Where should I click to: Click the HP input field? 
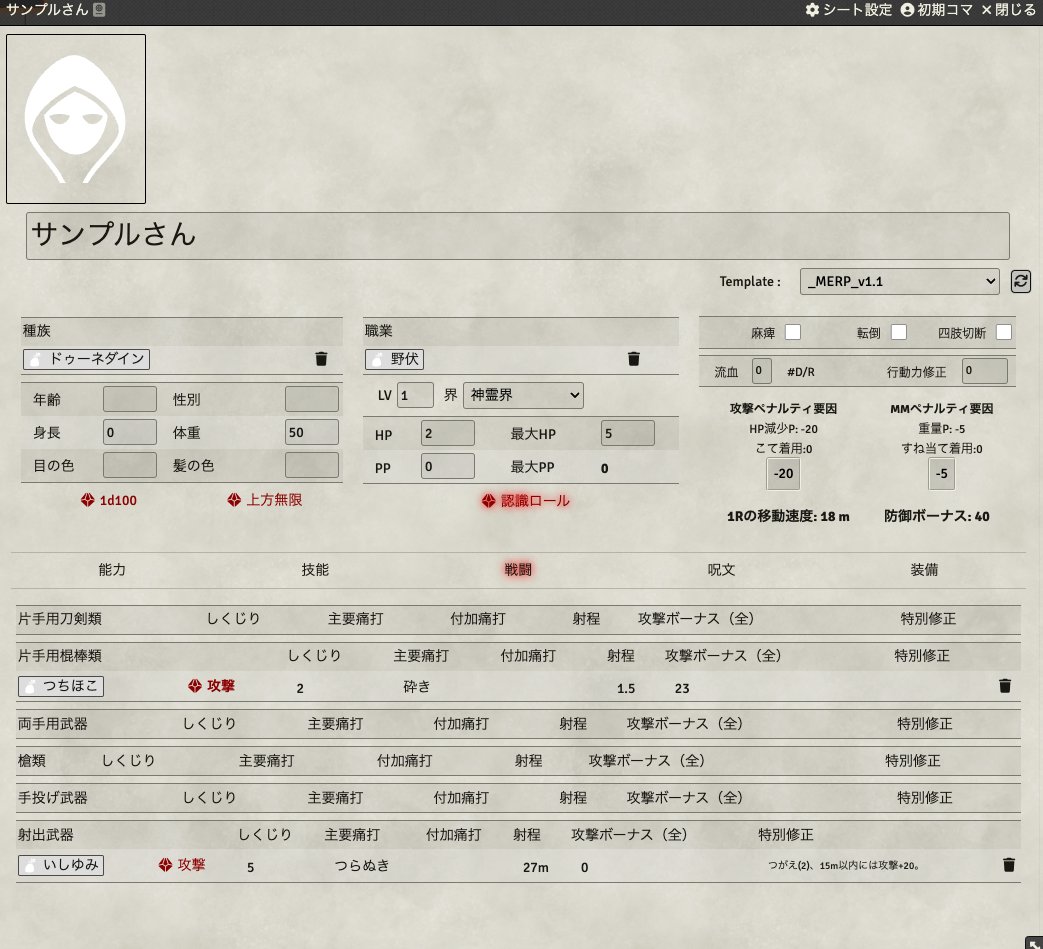448,434
